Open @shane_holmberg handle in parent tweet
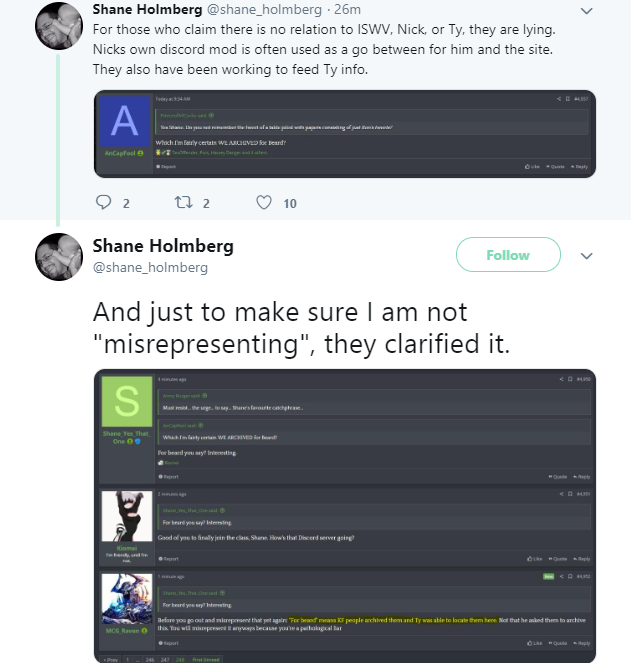The image size is (631, 663). click(264, 9)
